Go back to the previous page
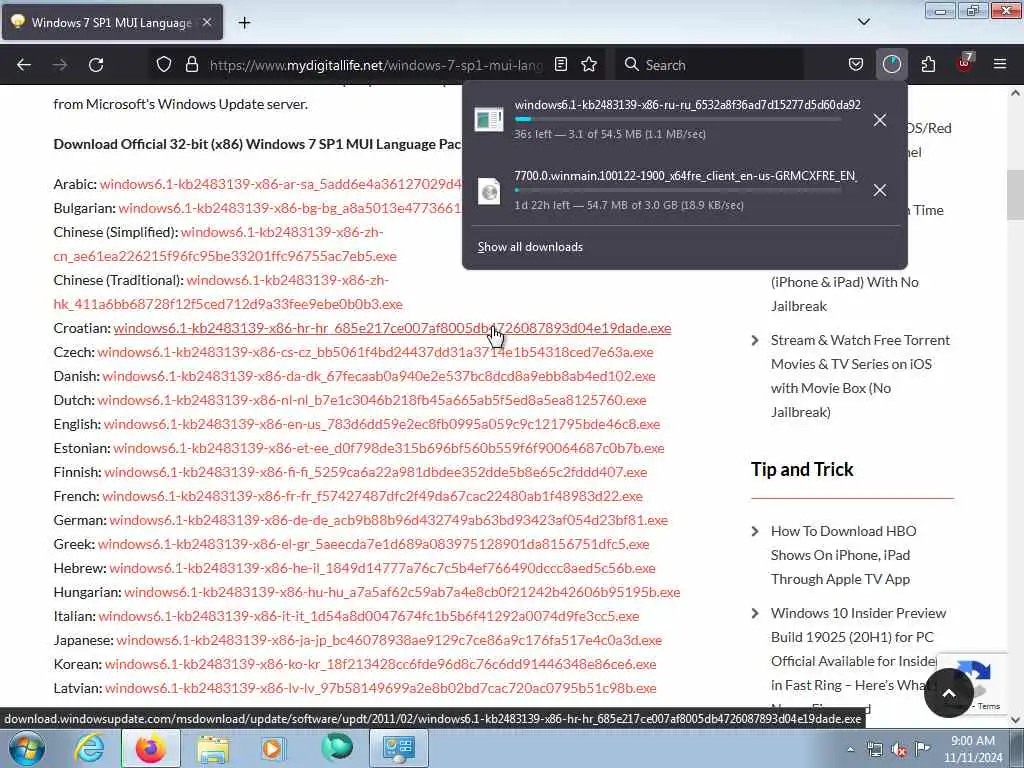 (x=24, y=65)
